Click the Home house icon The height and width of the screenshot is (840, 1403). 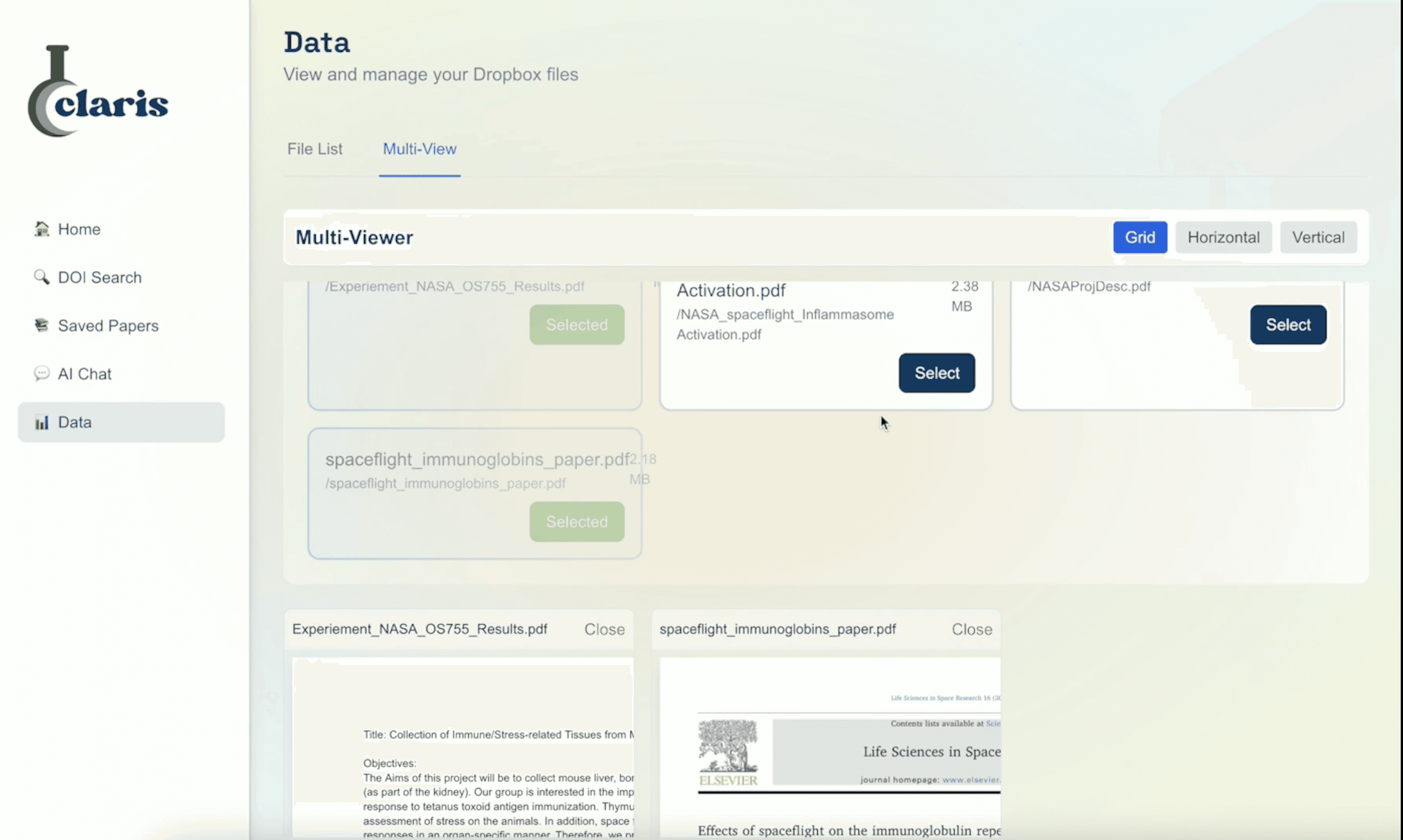(x=42, y=229)
